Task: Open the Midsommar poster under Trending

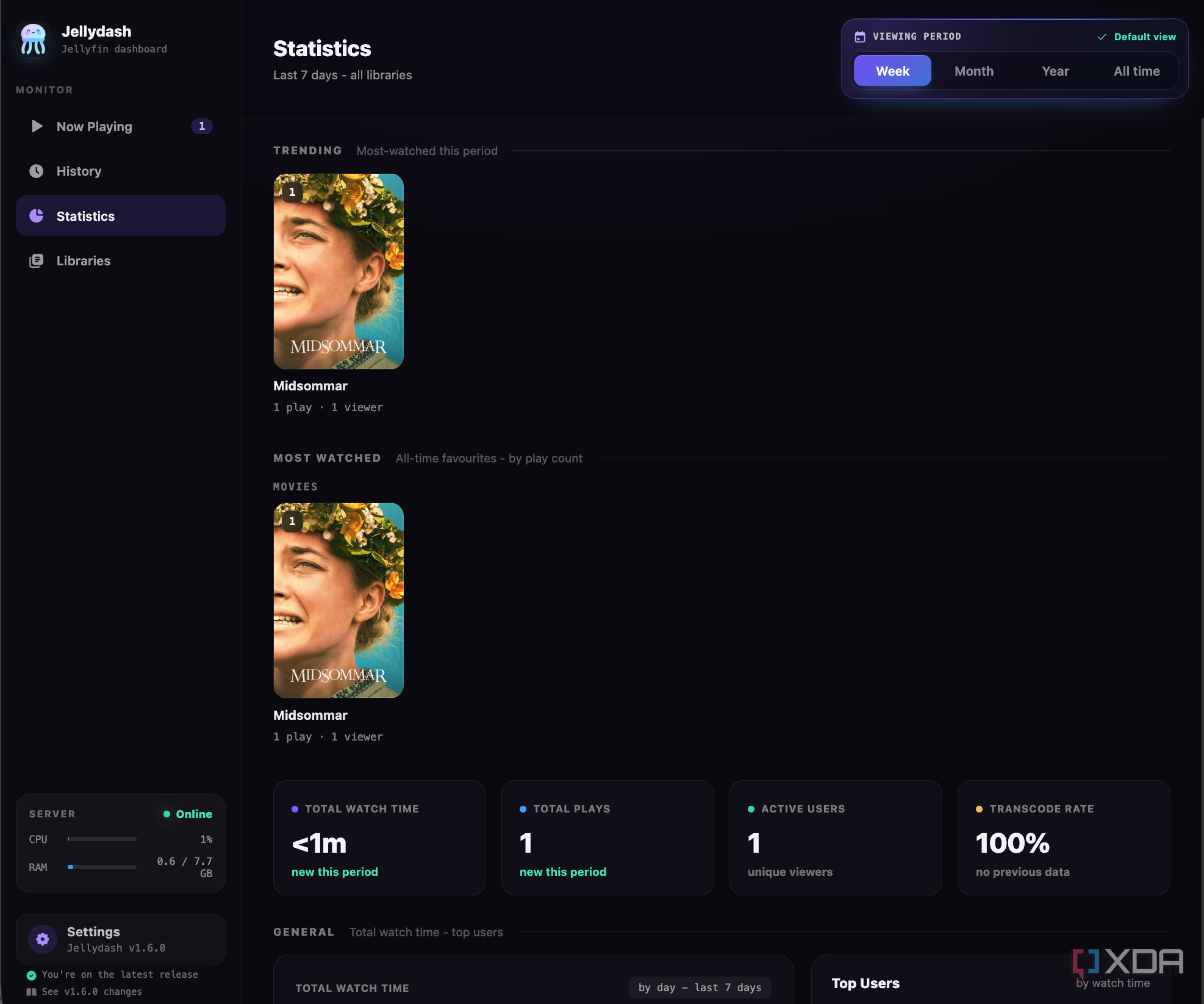Action: pos(339,271)
